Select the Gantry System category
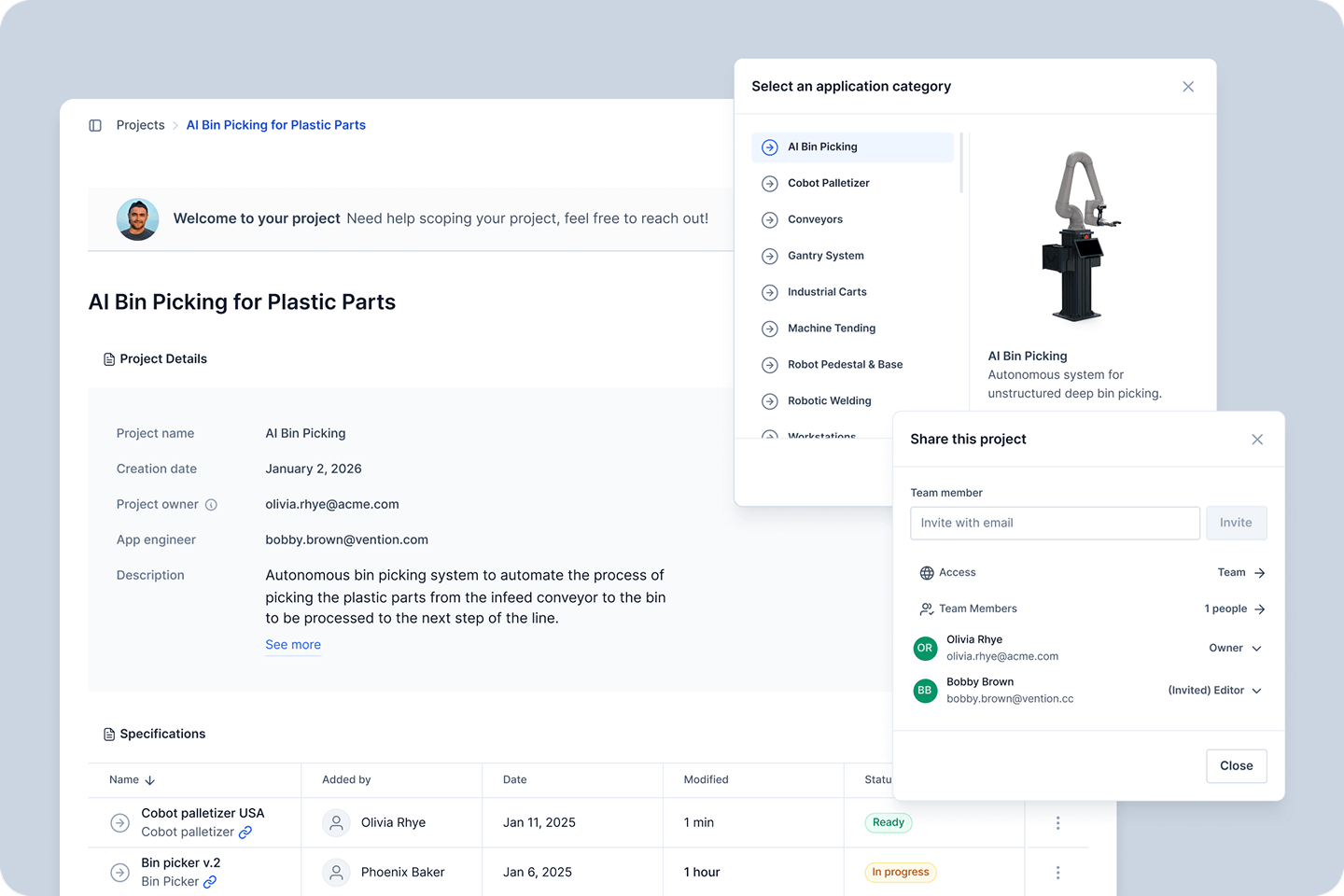1344x896 pixels. coord(825,256)
